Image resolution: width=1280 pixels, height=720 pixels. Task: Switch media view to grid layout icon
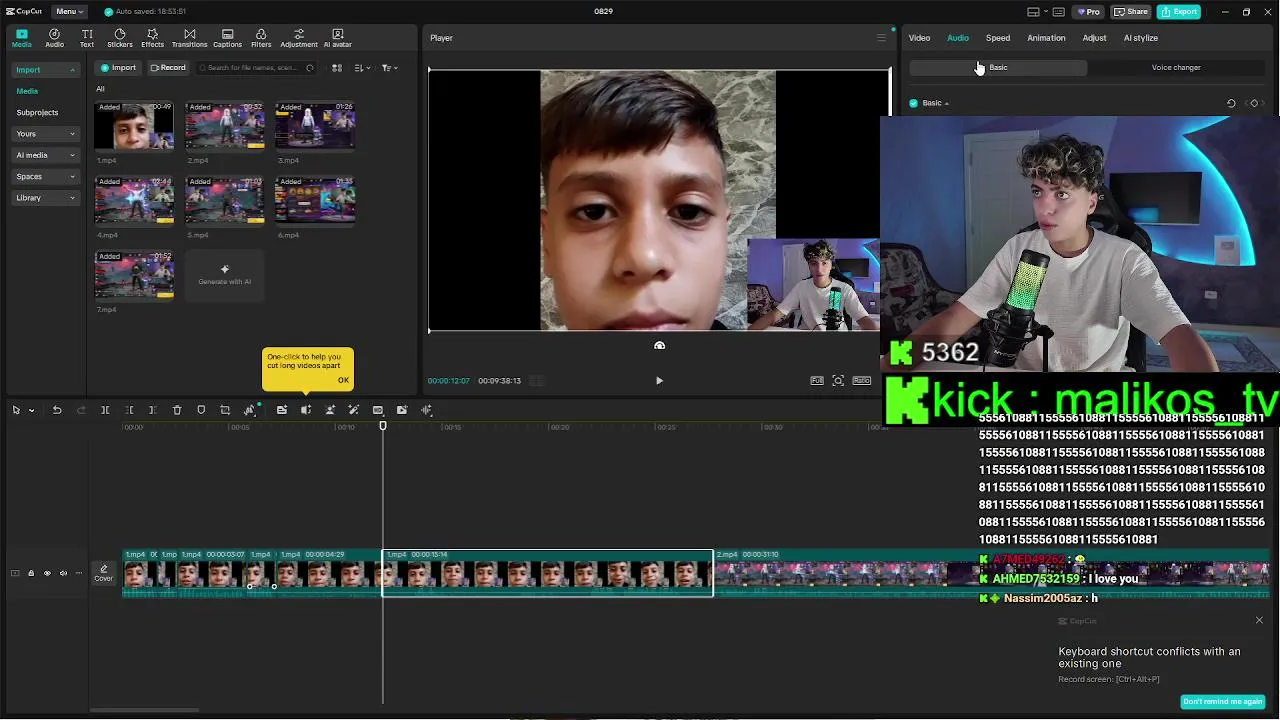(x=337, y=68)
